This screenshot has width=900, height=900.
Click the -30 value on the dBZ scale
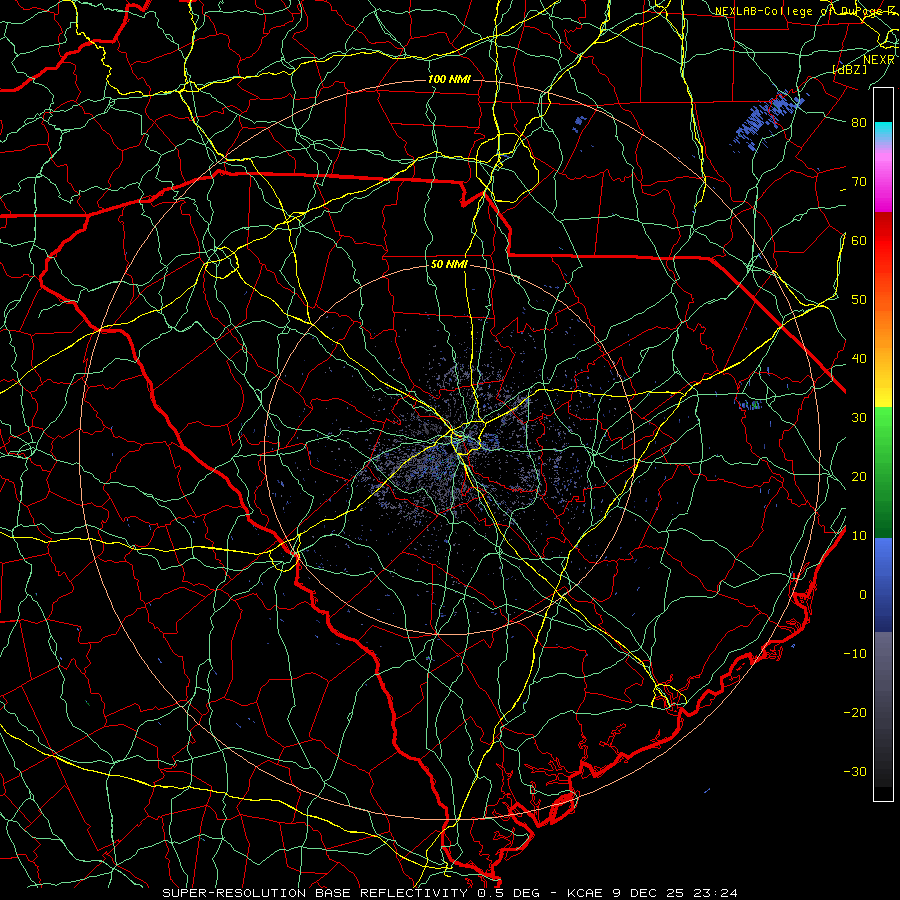[855, 772]
